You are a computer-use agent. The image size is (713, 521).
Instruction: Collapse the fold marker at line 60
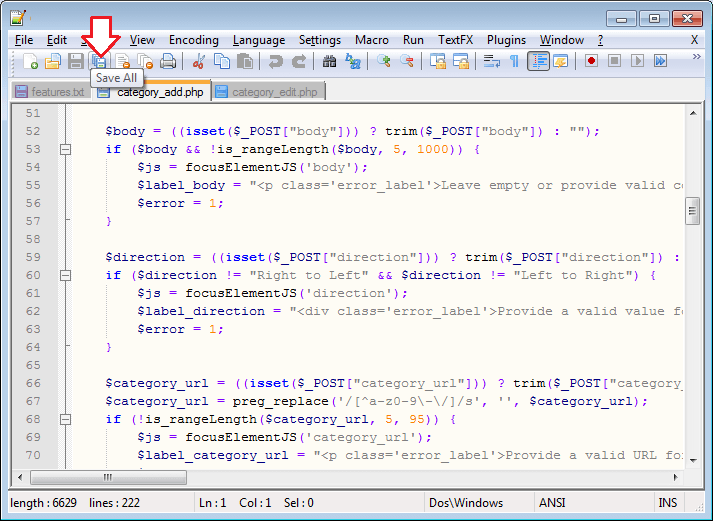(x=66, y=275)
